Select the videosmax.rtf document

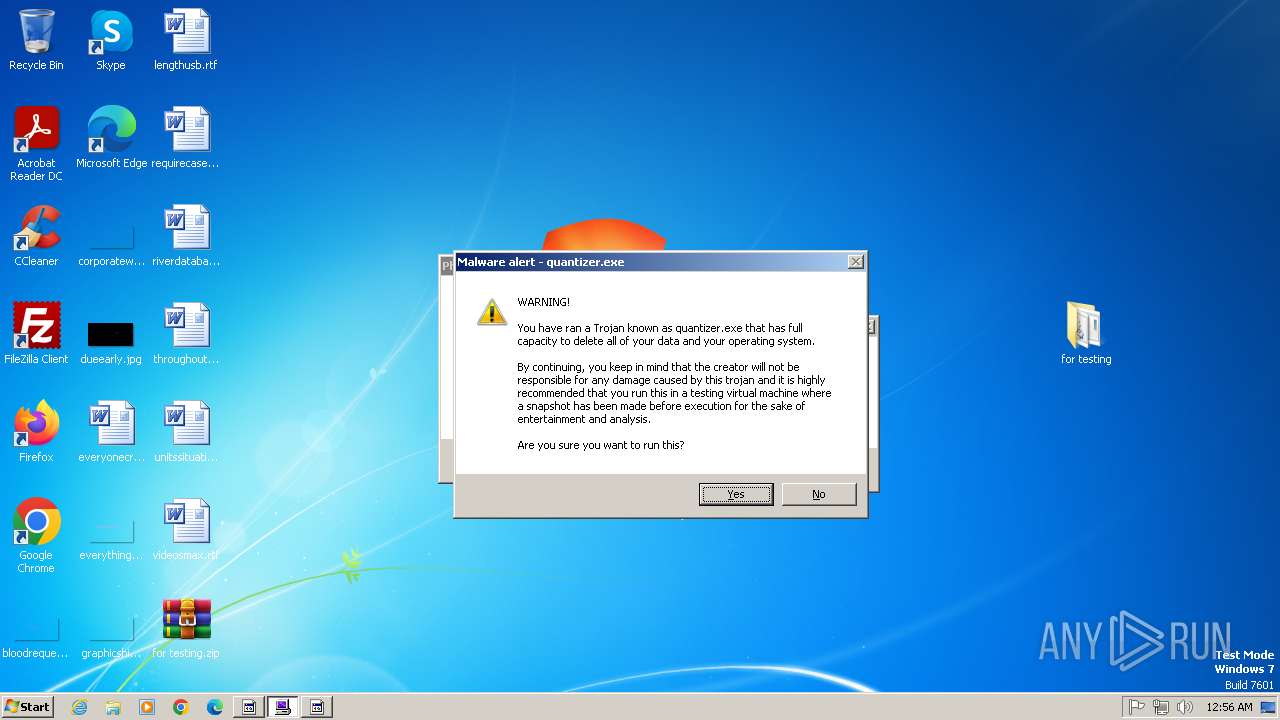point(186,530)
